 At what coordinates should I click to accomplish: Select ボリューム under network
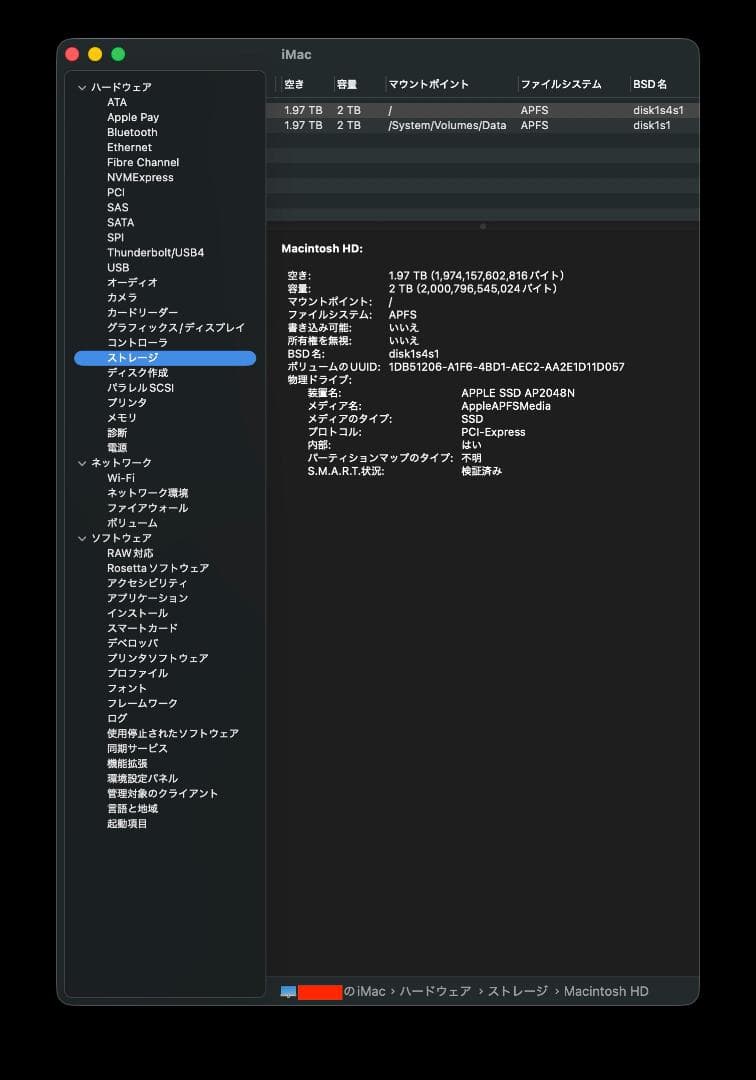pyautogui.click(x=132, y=523)
